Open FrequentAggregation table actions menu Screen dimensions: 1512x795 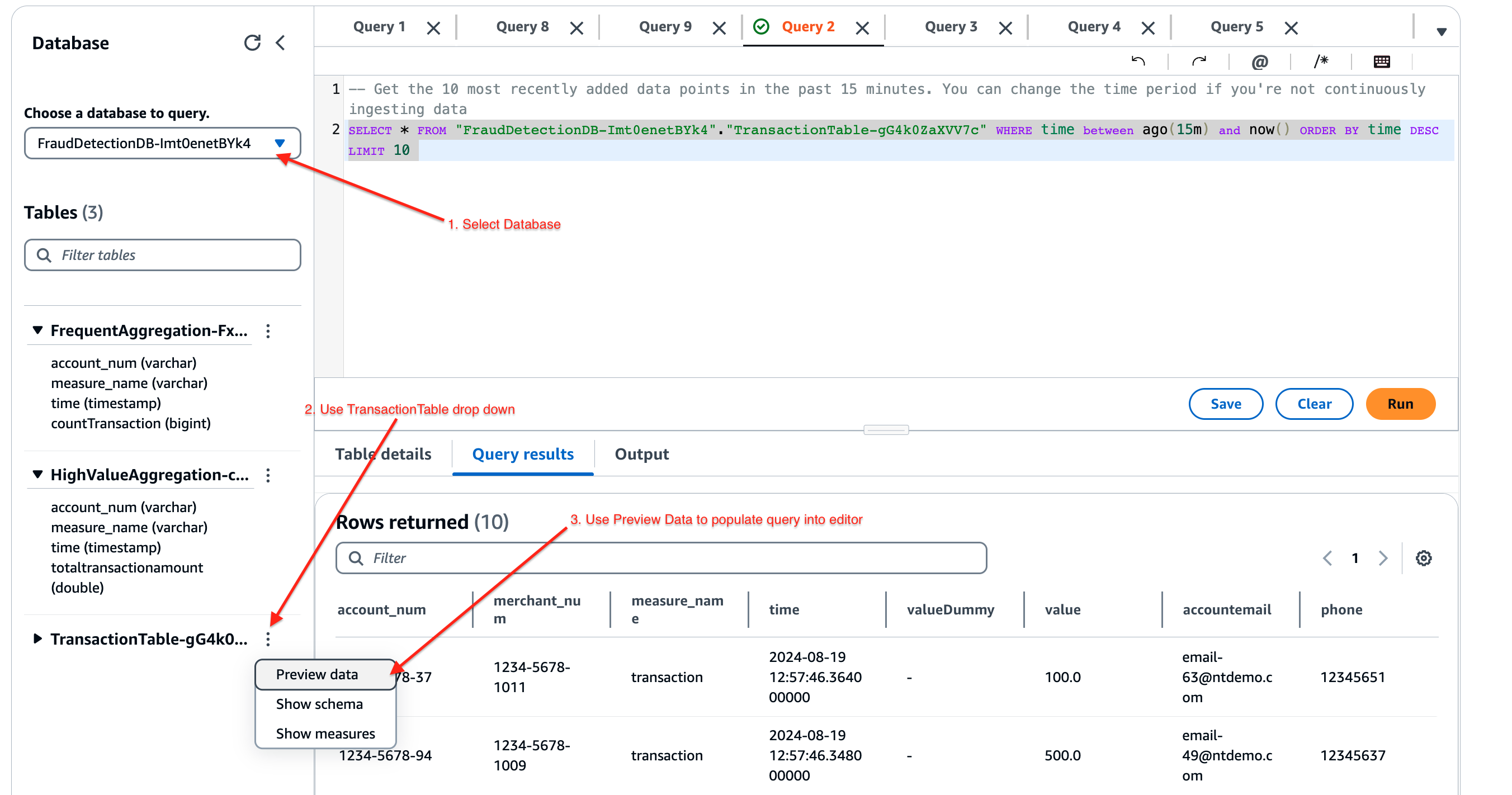point(268,331)
